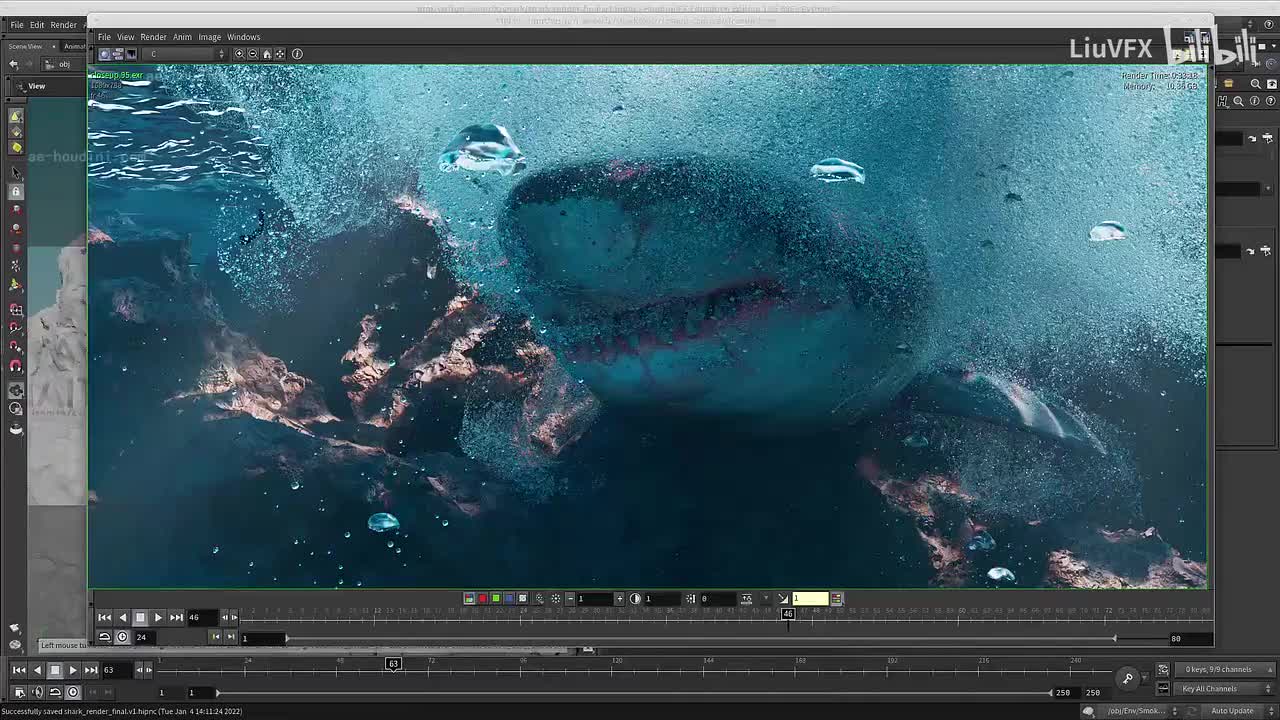
Task: Click the Houdini frame field showing 63
Action: (x=117, y=670)
